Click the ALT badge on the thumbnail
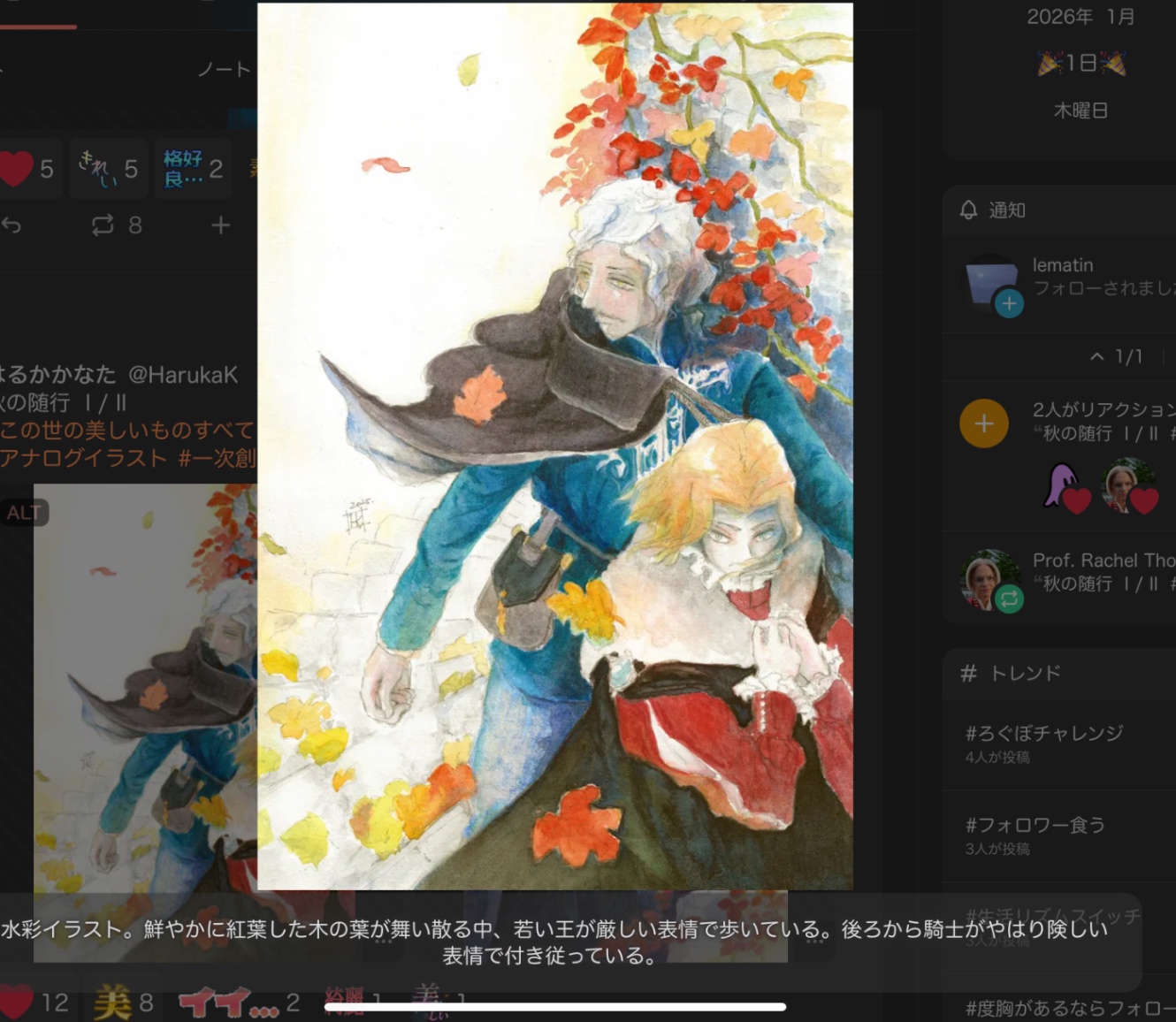This screenshot has height=1022, width=1176. point(24,513)
